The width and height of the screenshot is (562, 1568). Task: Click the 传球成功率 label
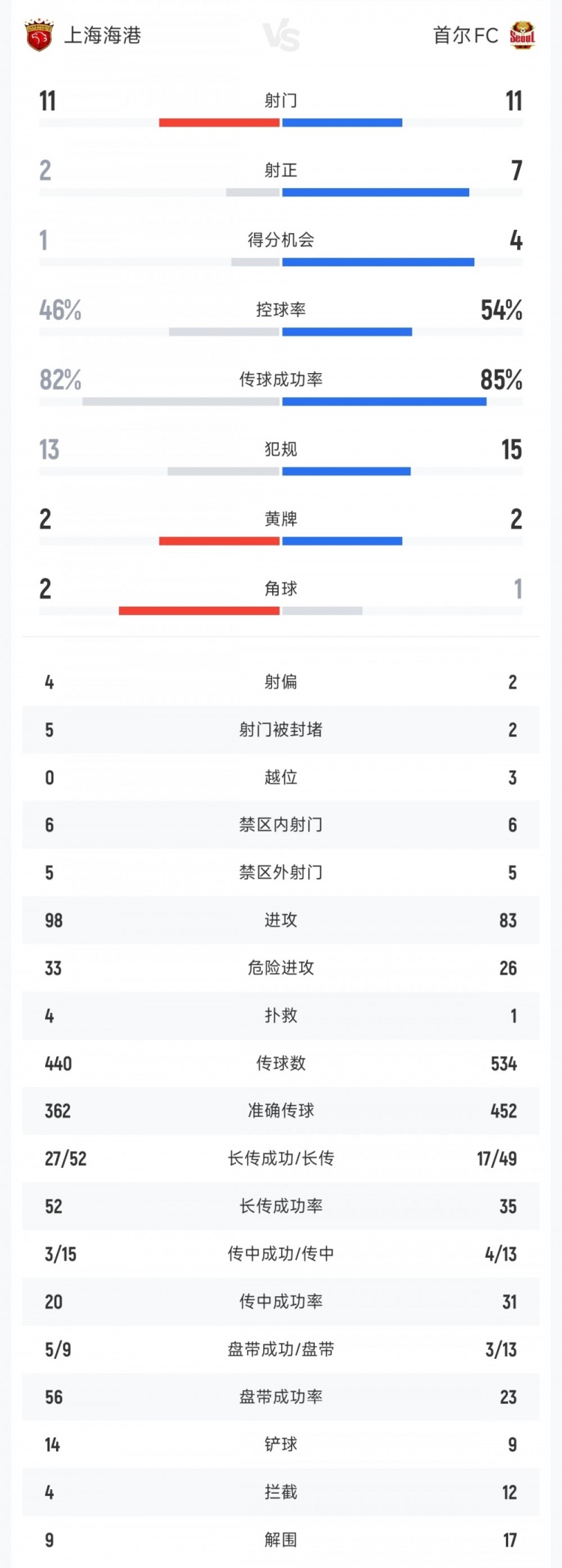pos(281,380)
